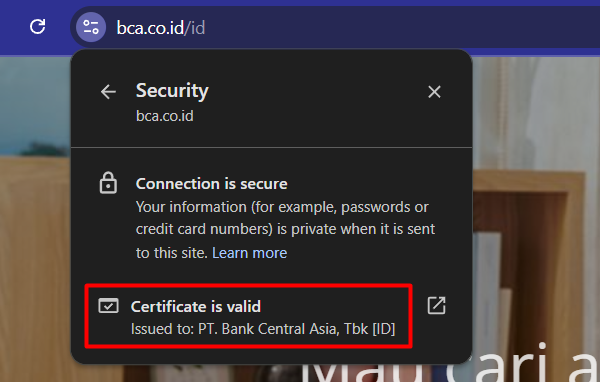
Task: Click the /id path portion of URL
Action: coord(195,28)
